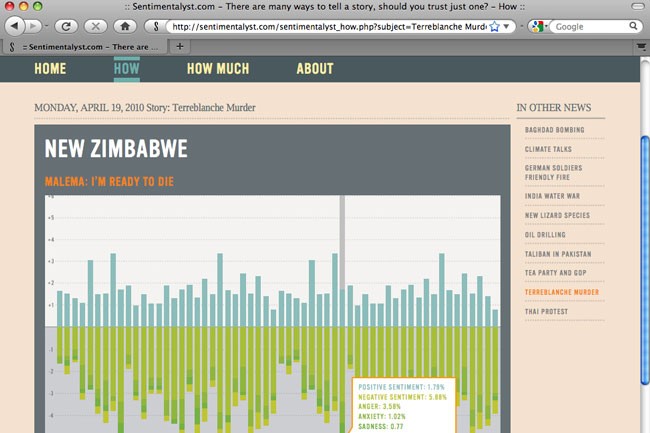Click the headline Malema: I'm Ready To Die

pos(109,181)
